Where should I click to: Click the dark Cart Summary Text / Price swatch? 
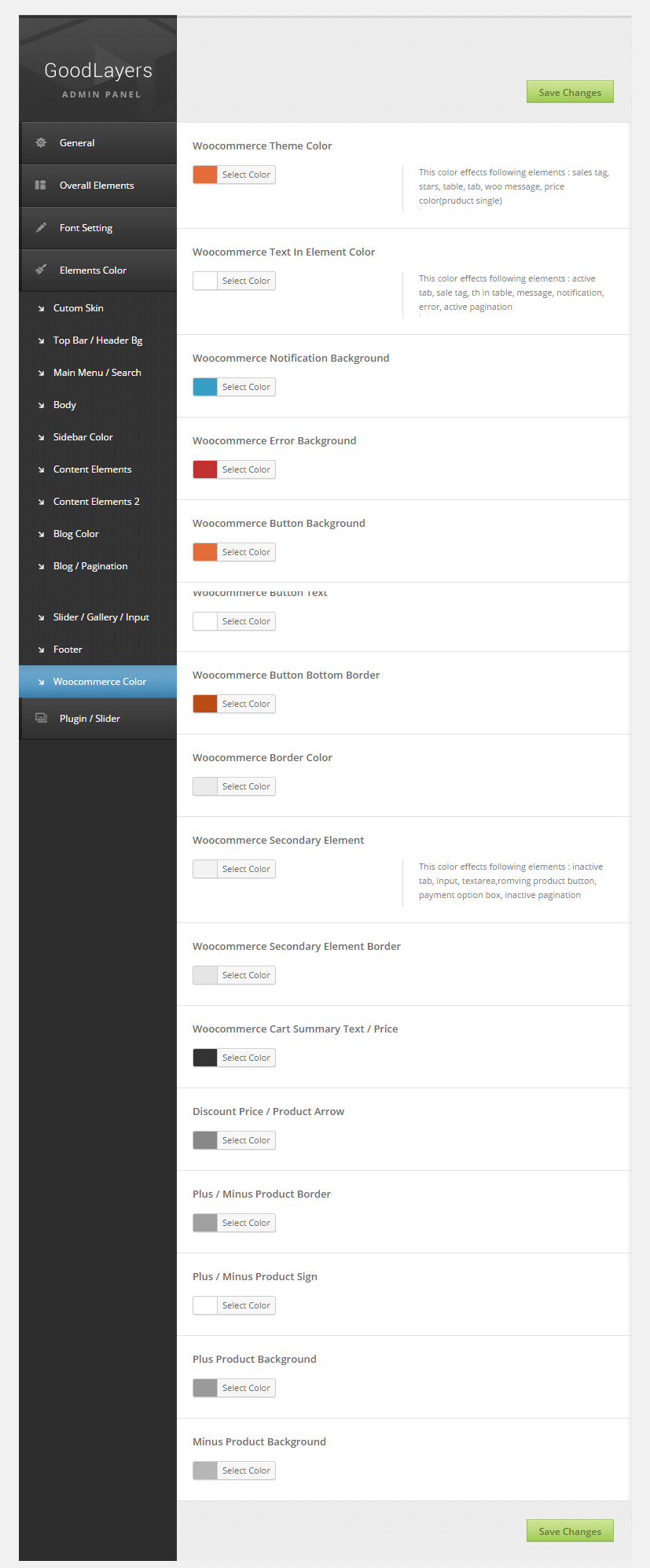tap(205, 1058)
